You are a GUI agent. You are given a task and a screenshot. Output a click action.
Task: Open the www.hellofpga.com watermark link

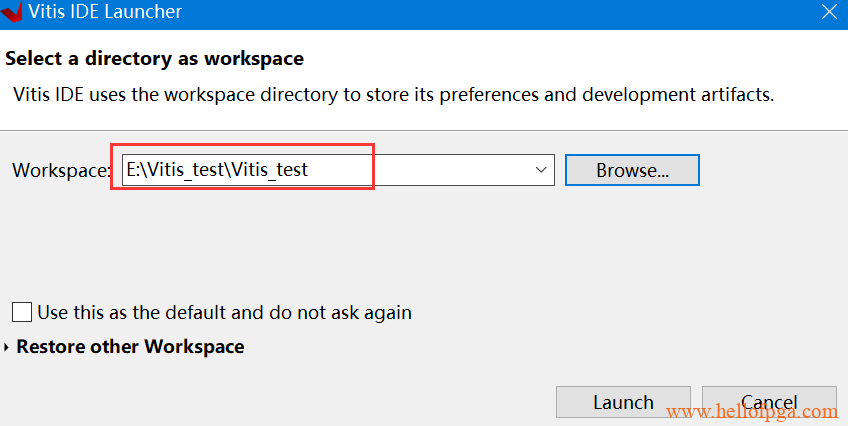(752, 412)
